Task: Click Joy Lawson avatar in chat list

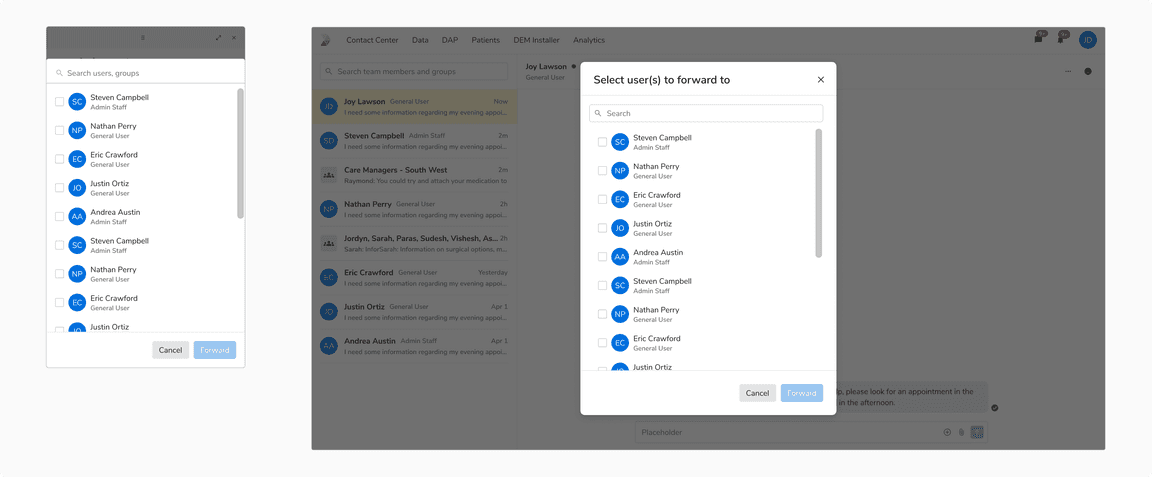Action: tap(329, 107)
